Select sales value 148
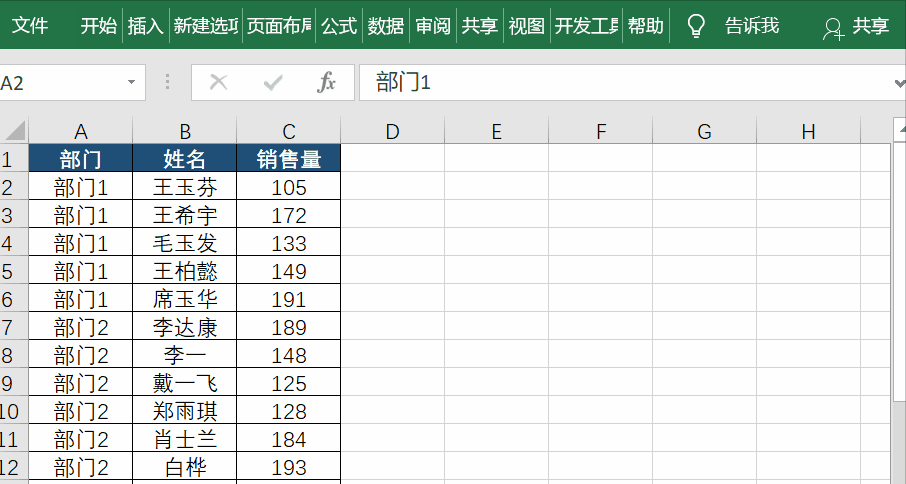 click(x=289, y=355)
